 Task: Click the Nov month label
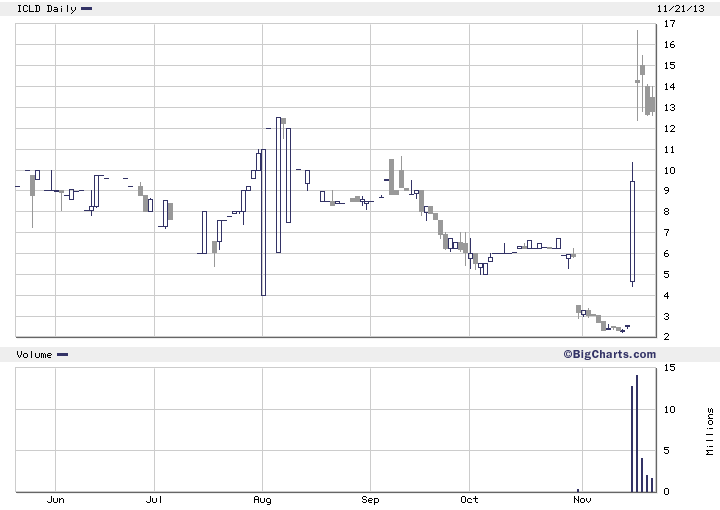pyautogui.click(x=582, y=500)
